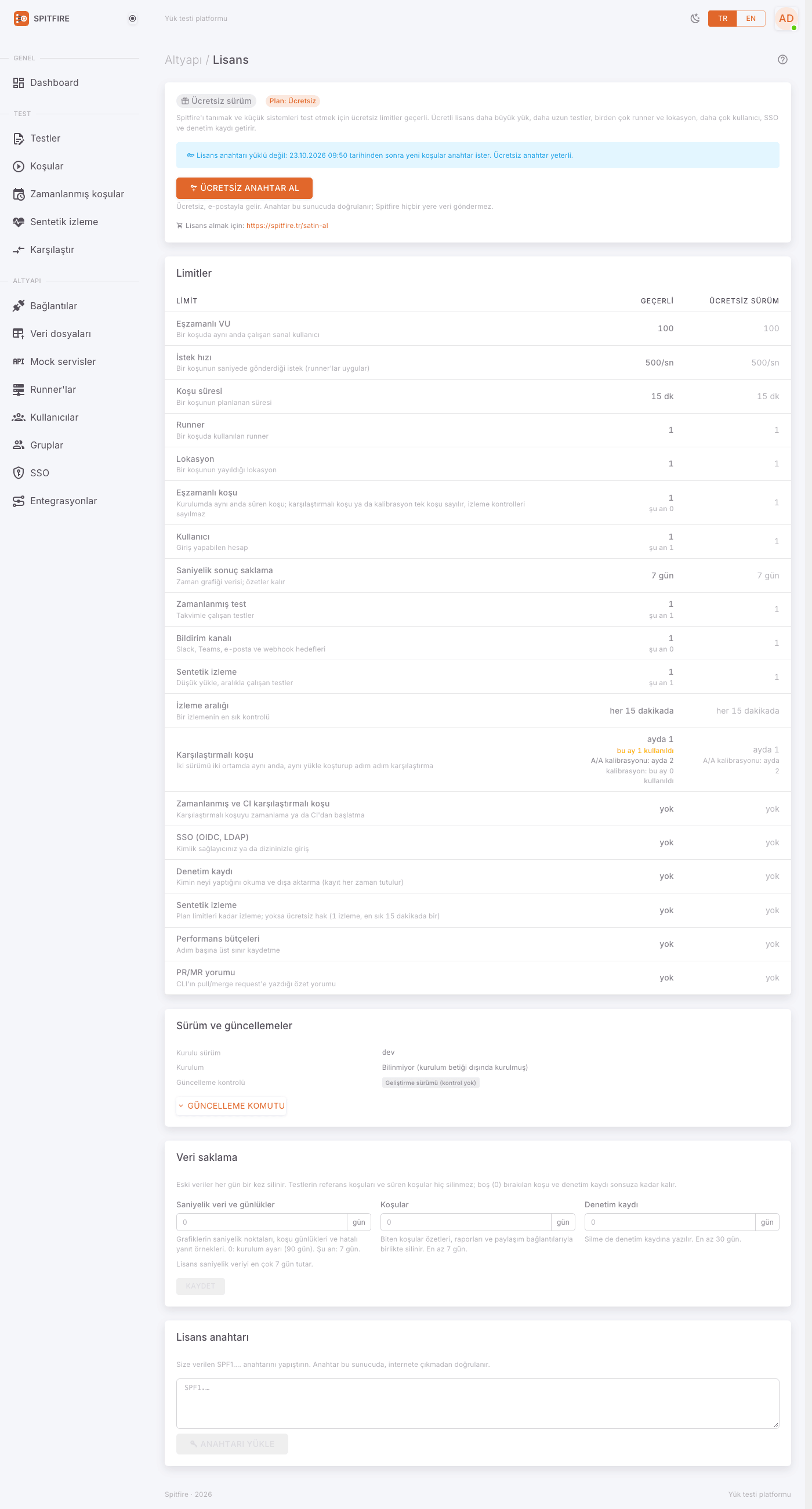Focus the Koşular retention days input
This screenshot has height=1509, width=812.
pyautogui.click(x=466, y=1222)
